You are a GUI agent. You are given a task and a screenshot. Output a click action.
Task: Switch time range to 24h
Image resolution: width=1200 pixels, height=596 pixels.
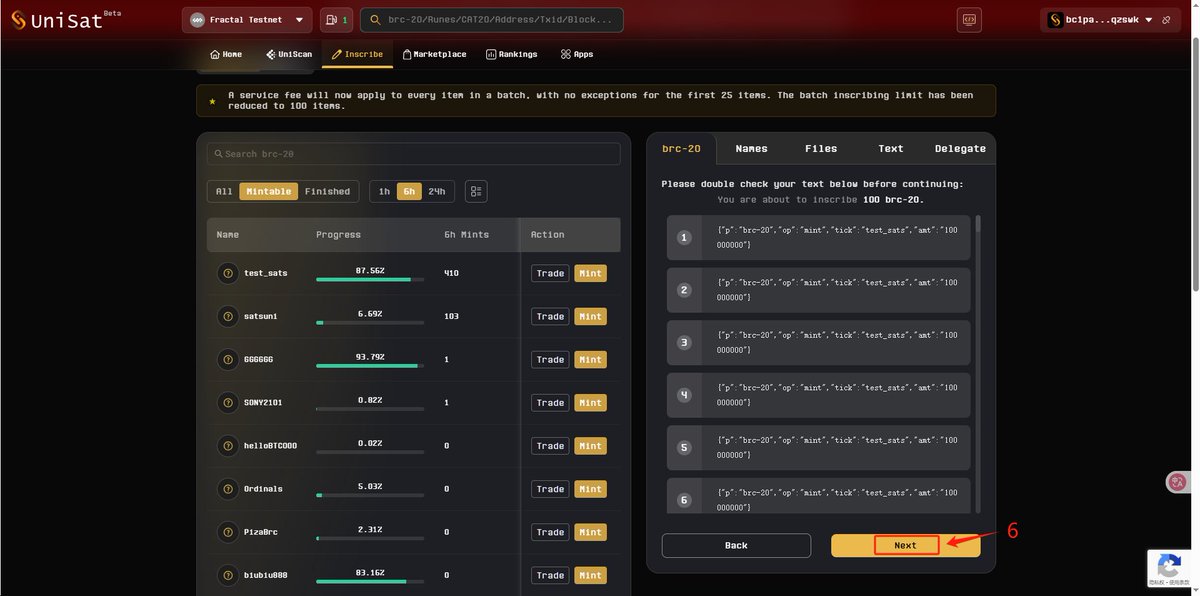point(437,191)
